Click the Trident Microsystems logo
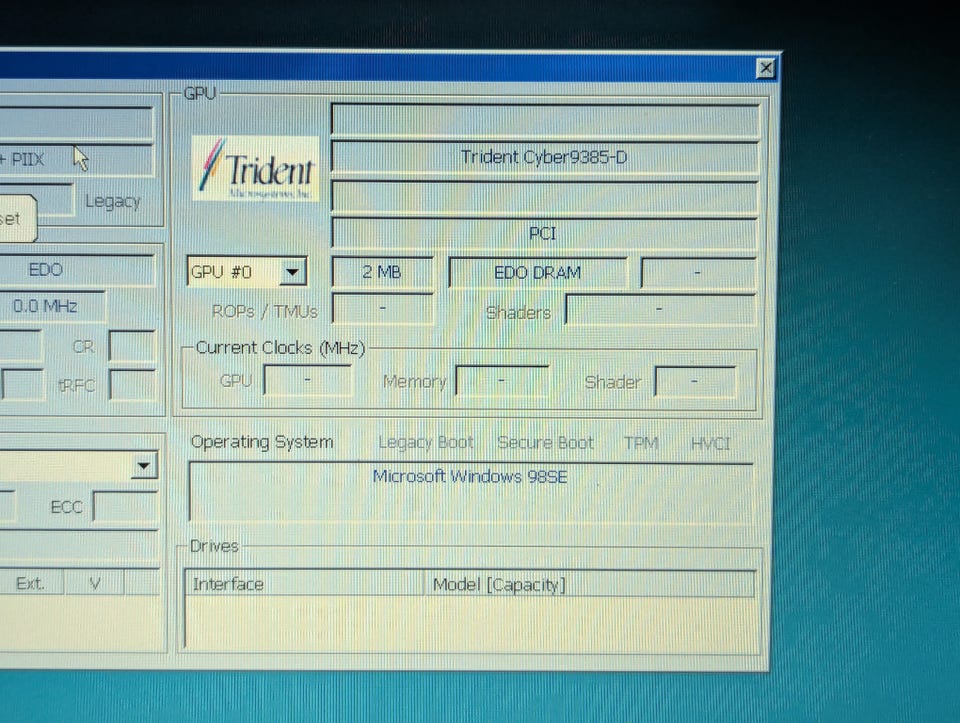Screen dimensions: 960x723 point(255,169)
